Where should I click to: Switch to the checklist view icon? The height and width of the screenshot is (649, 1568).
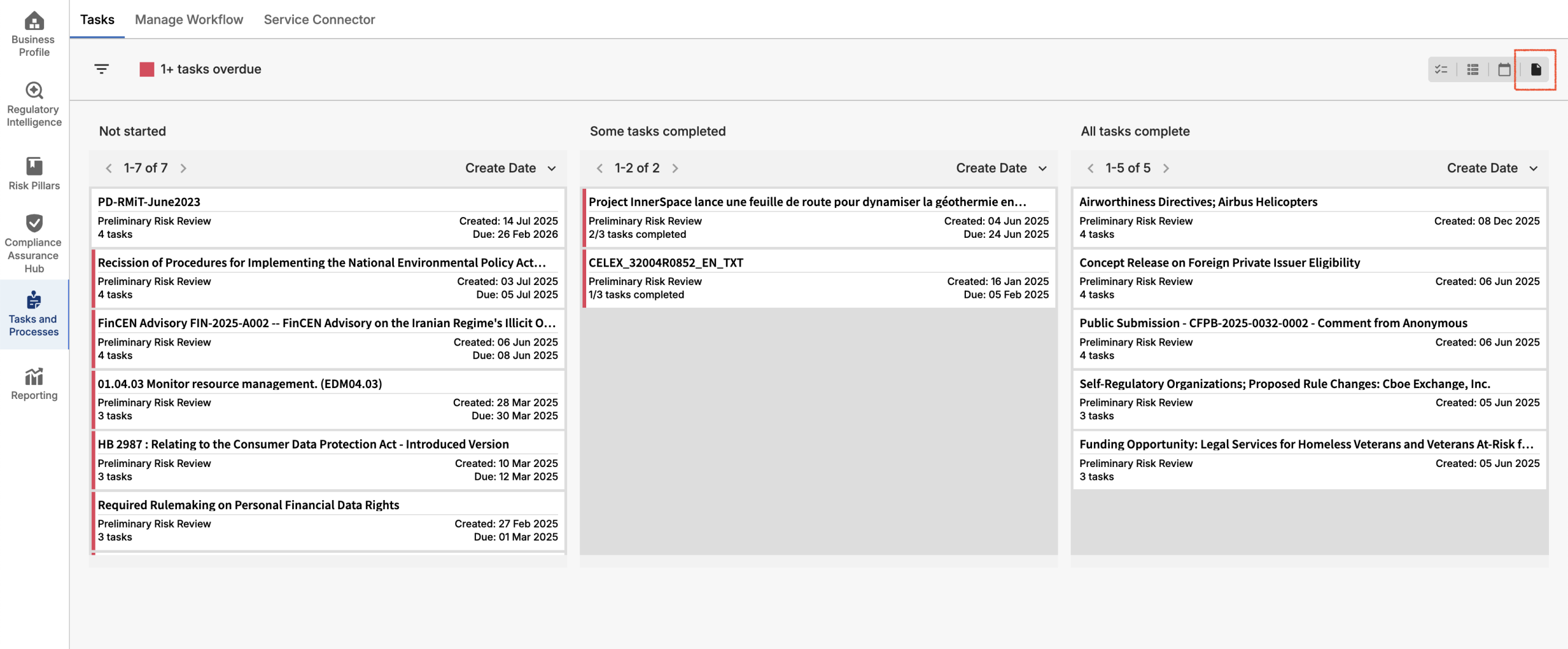point(1441,70)
